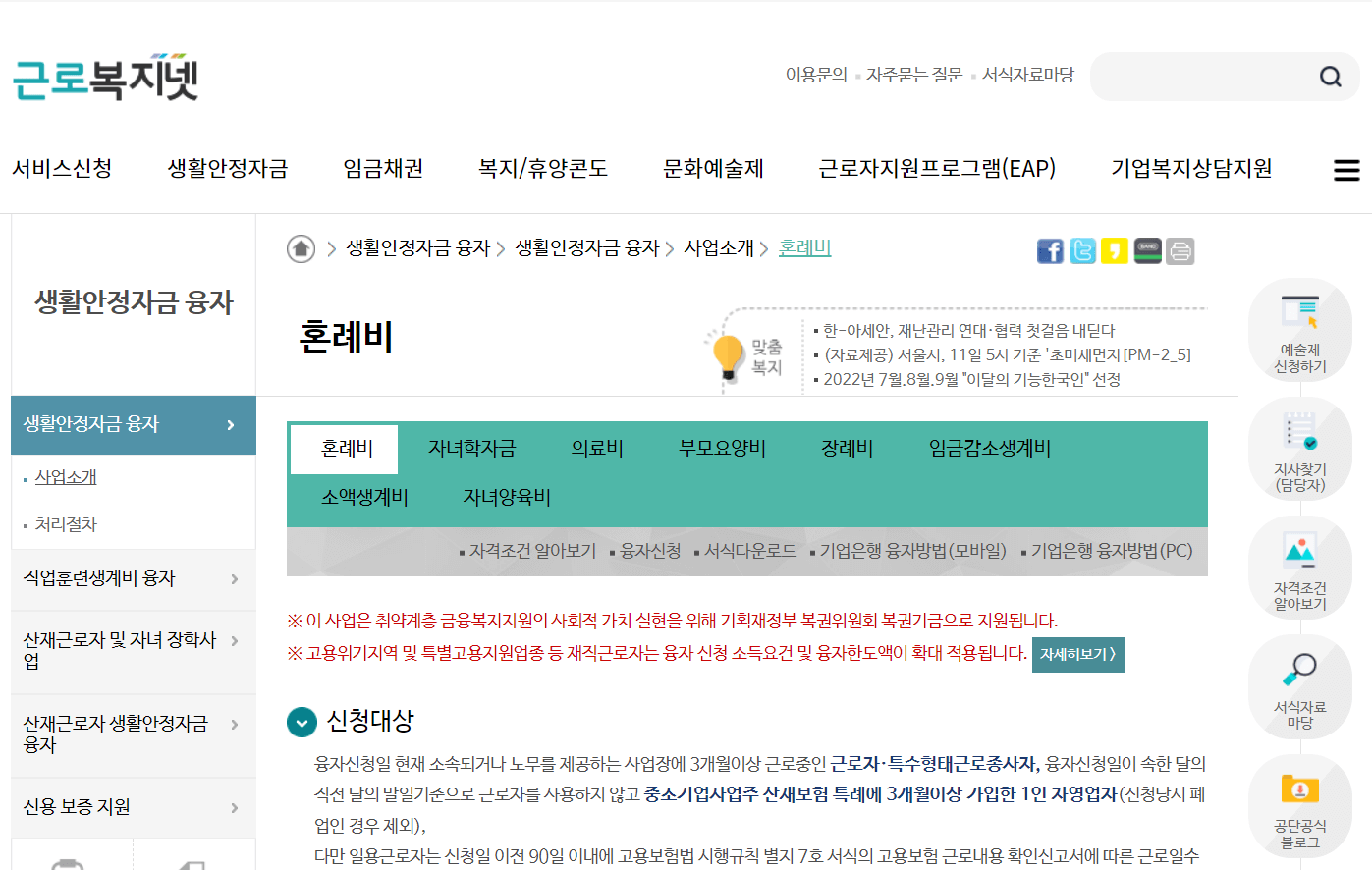
Task: Switch to the 자녀학자금 tab
Action: (x=469, y=447)
